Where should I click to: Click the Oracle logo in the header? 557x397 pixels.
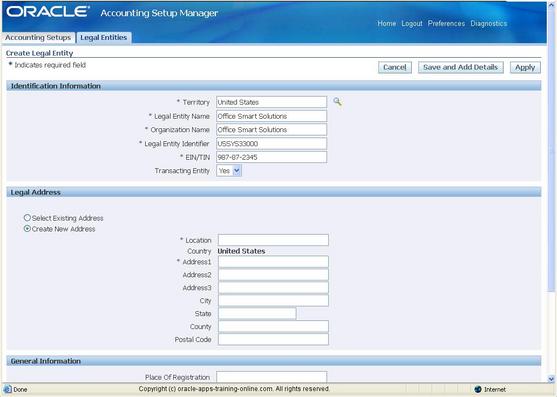point(48,12)
